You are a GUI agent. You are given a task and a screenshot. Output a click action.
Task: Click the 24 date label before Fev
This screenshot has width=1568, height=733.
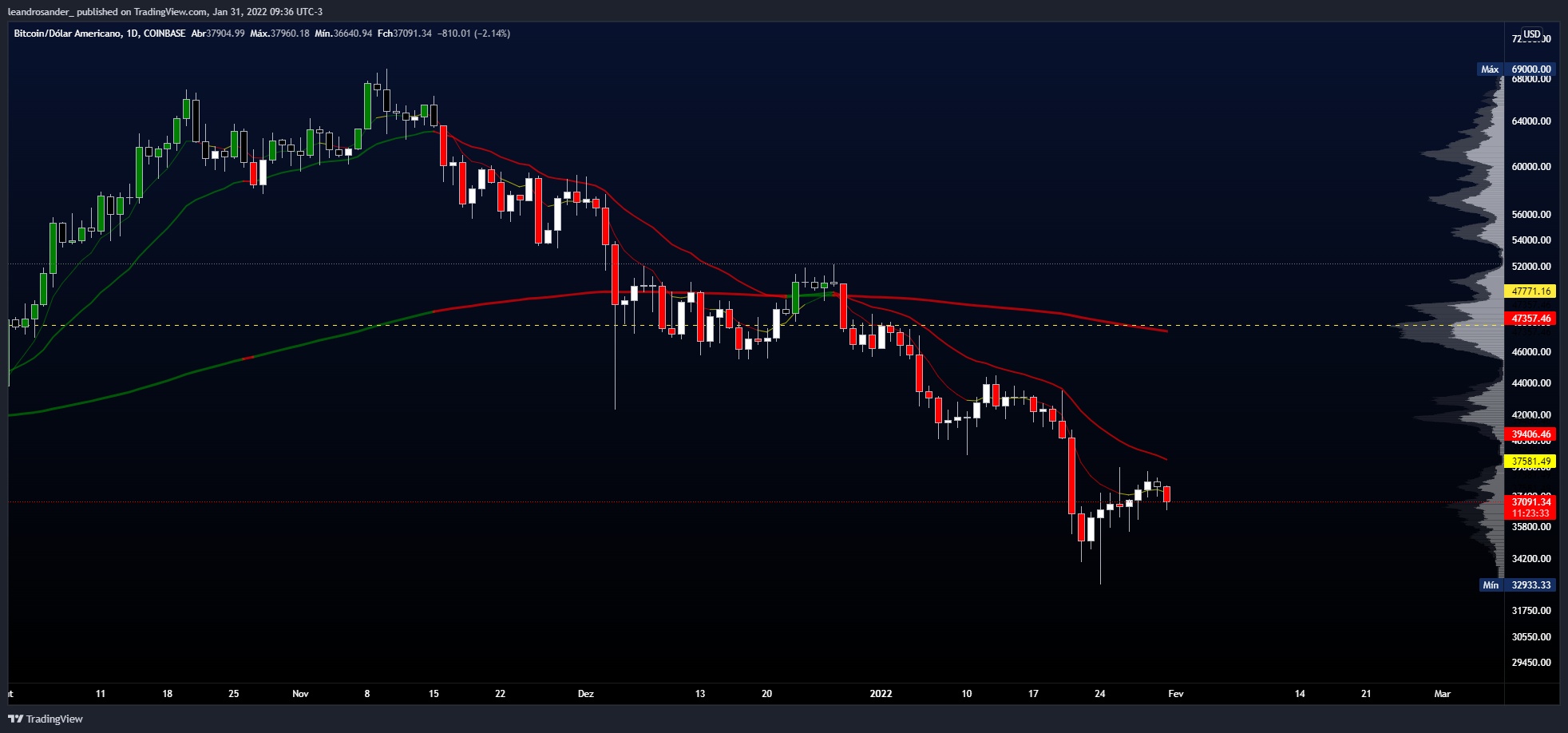coord(1099,694)
